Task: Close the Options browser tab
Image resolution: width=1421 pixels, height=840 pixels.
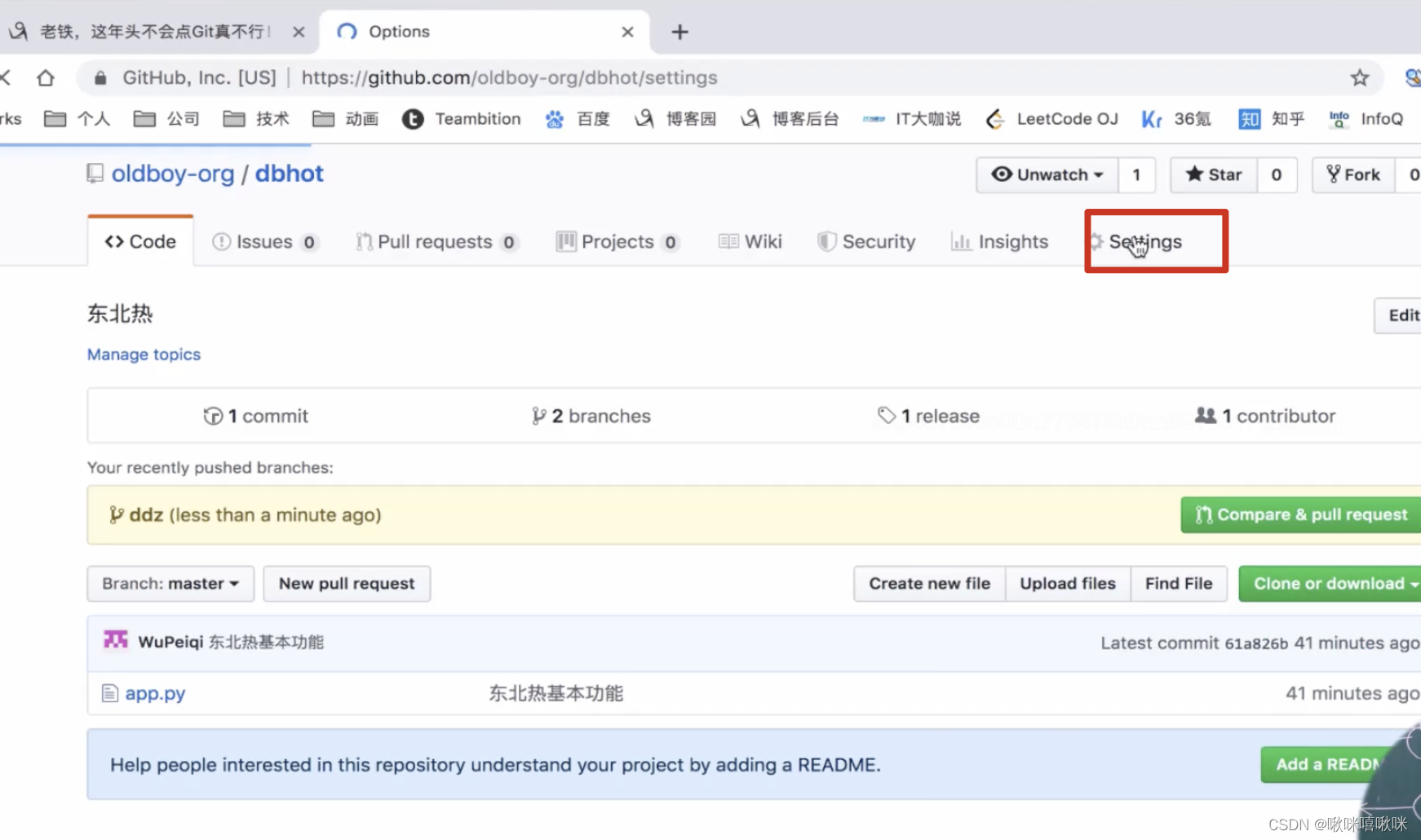Action: click(x=627, y=32)
